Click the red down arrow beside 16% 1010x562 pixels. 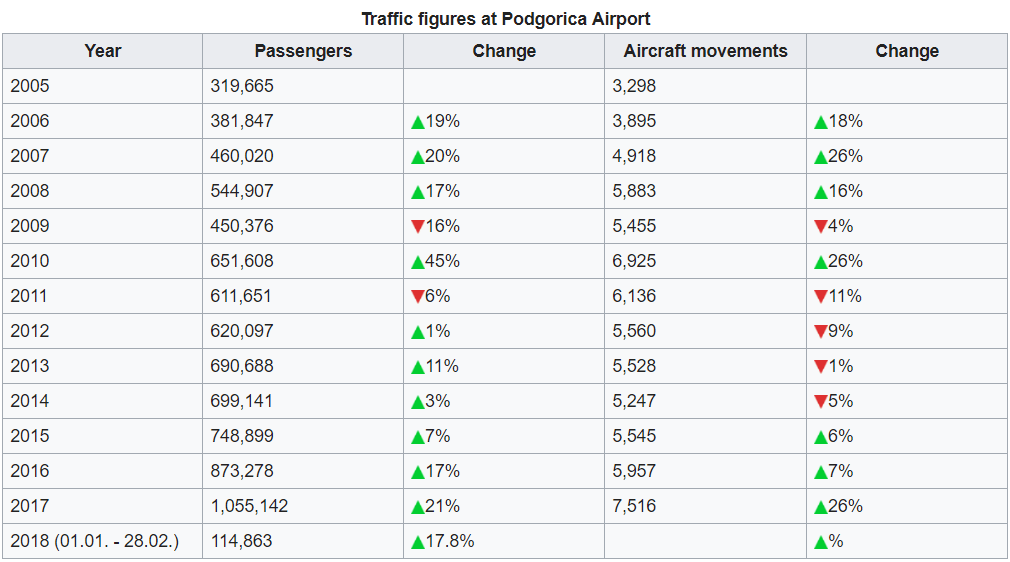coord(418,227)
